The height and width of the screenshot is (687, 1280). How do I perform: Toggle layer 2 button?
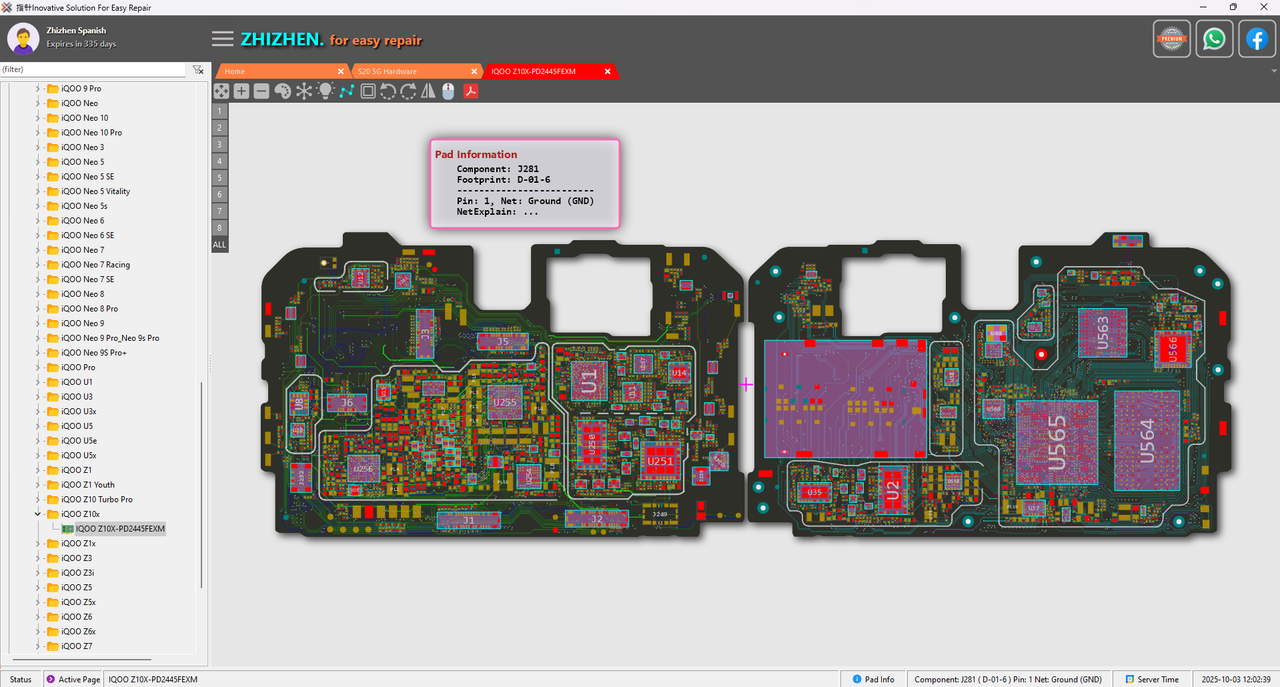click(219, 128)
